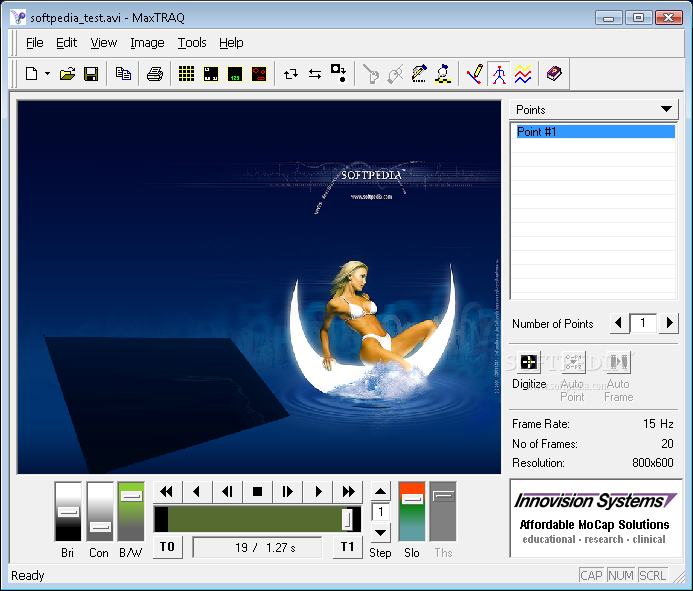Step forward one frame

coord(287,492)
